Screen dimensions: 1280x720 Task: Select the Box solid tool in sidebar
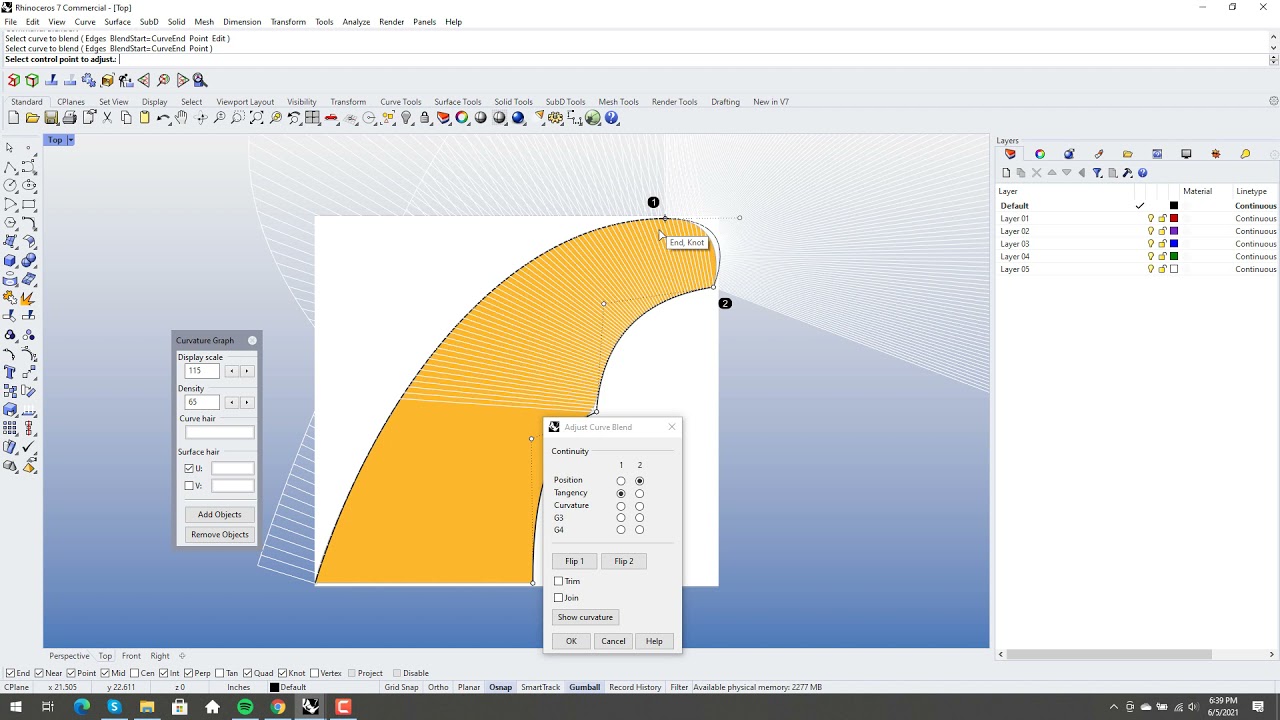(x=10, y=260)
